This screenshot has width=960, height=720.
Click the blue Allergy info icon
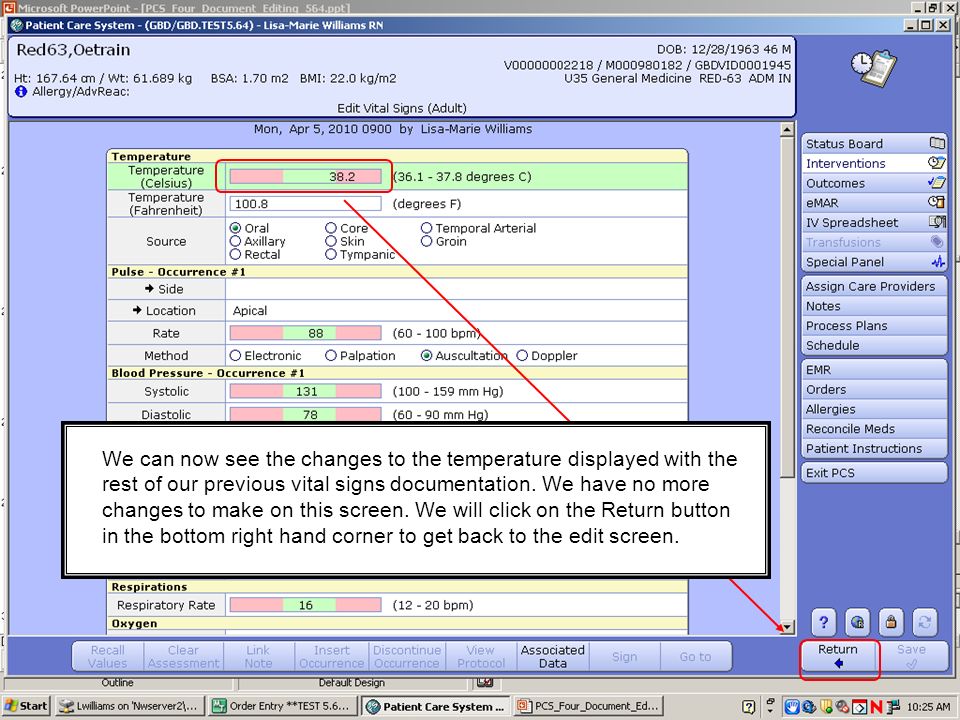[x=21, y=92]
